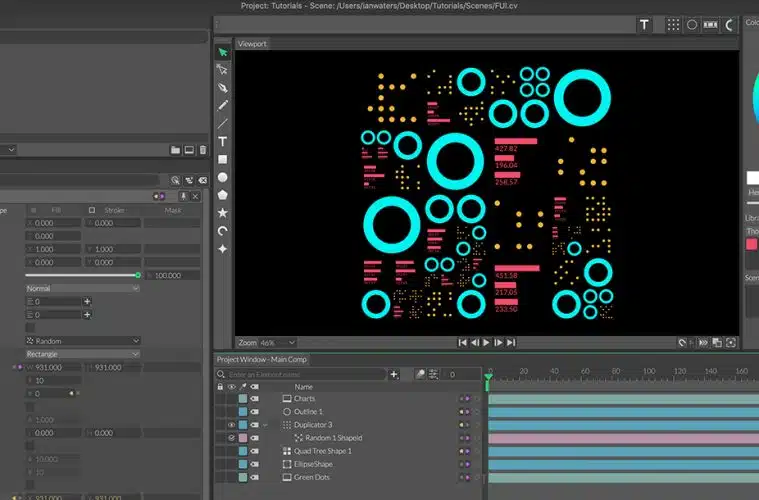Select the Star shape tool
Screen dimensions: 759x500
[x=223, y=212]
